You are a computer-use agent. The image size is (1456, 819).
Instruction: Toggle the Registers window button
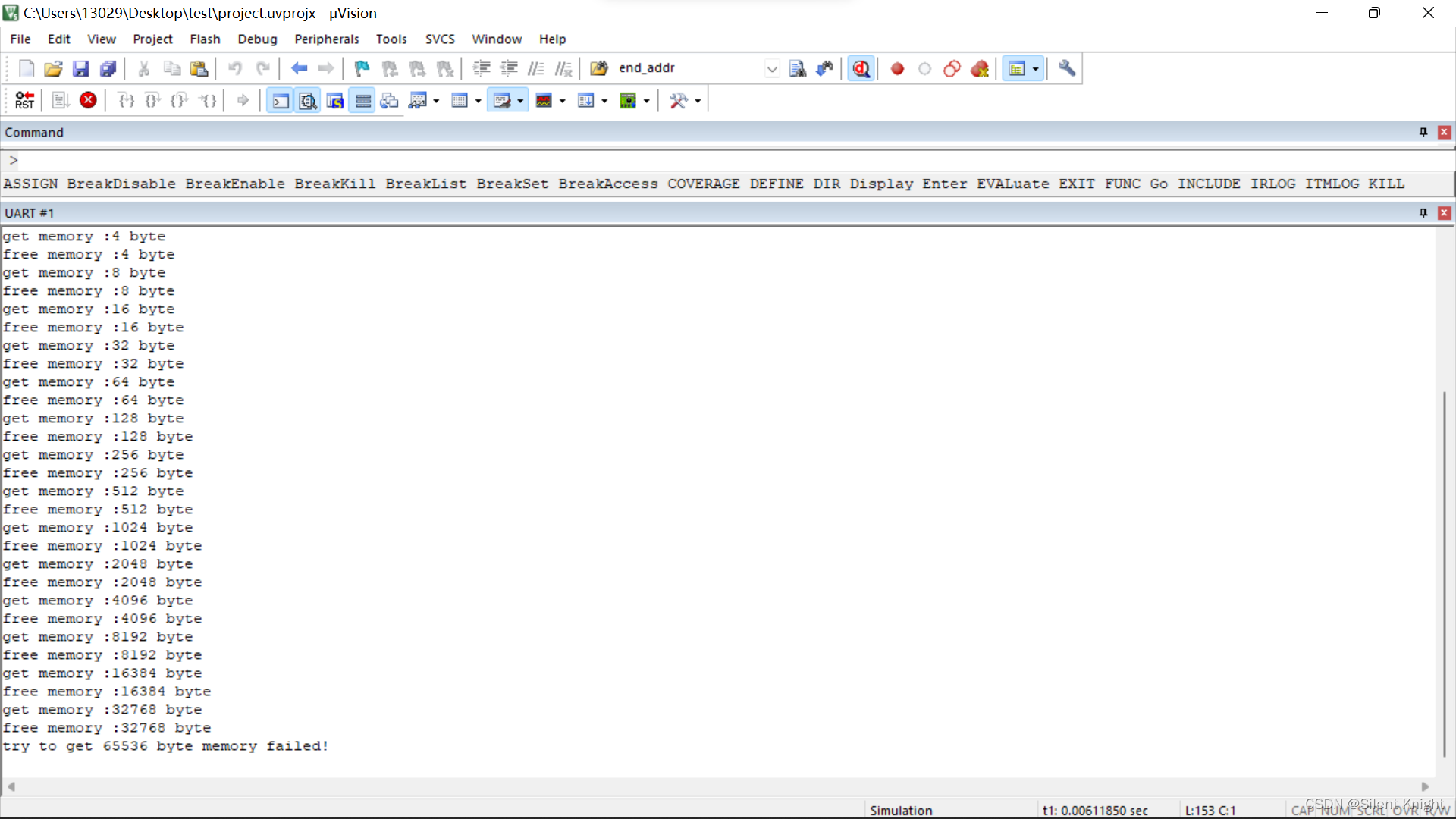pyautogui.click(x=362, y=100)
